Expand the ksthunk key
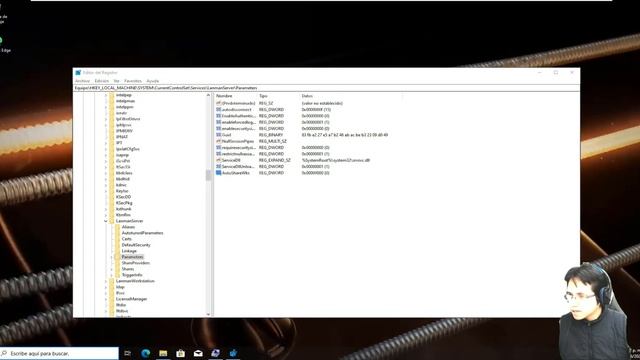The width and height of the screenshot is (640, 360). coord(106,209)
